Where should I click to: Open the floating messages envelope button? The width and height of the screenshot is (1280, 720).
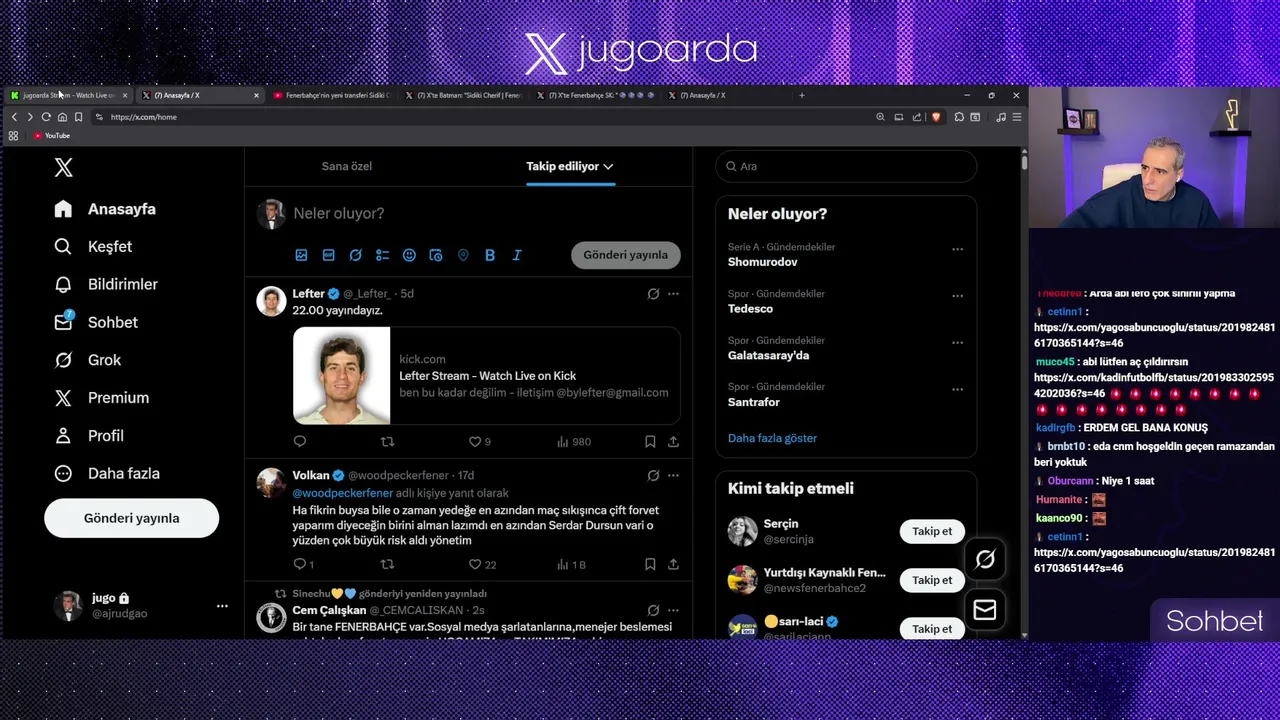[x=985, y=610]
